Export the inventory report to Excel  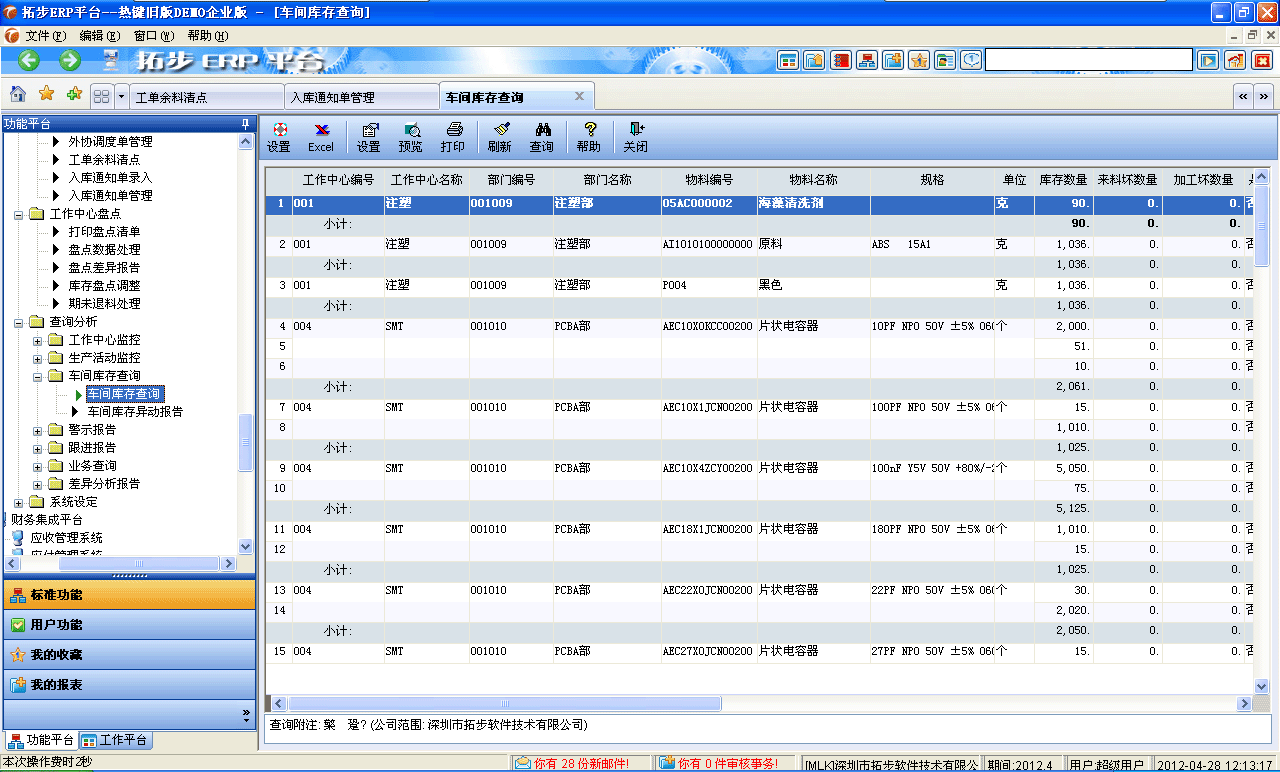tap(320, 137)
